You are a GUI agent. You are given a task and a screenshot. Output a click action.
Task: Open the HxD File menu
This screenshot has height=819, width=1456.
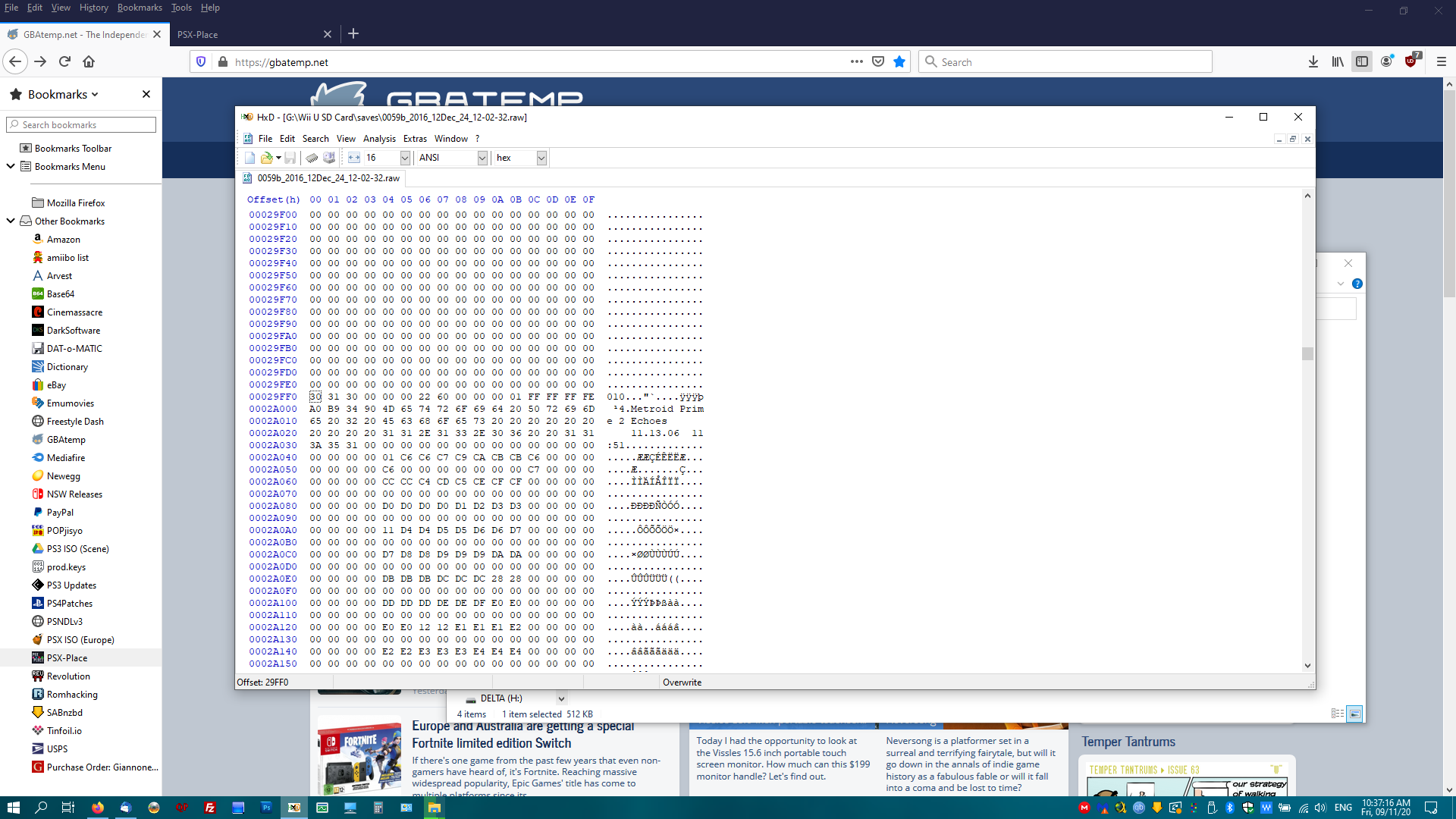pyautogui.click(x=265, y=139)
